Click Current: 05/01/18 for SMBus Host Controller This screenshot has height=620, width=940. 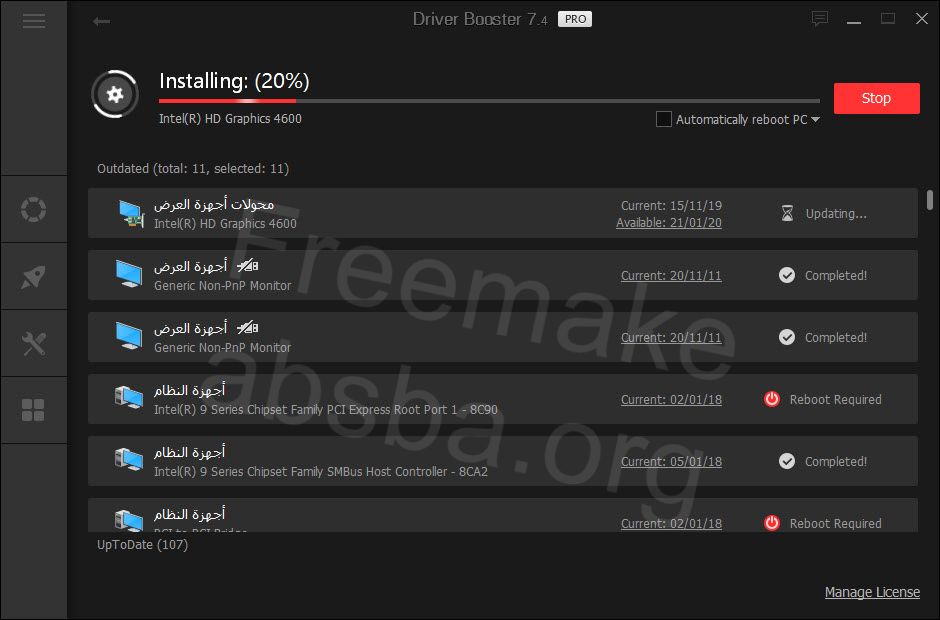(671, 462)
